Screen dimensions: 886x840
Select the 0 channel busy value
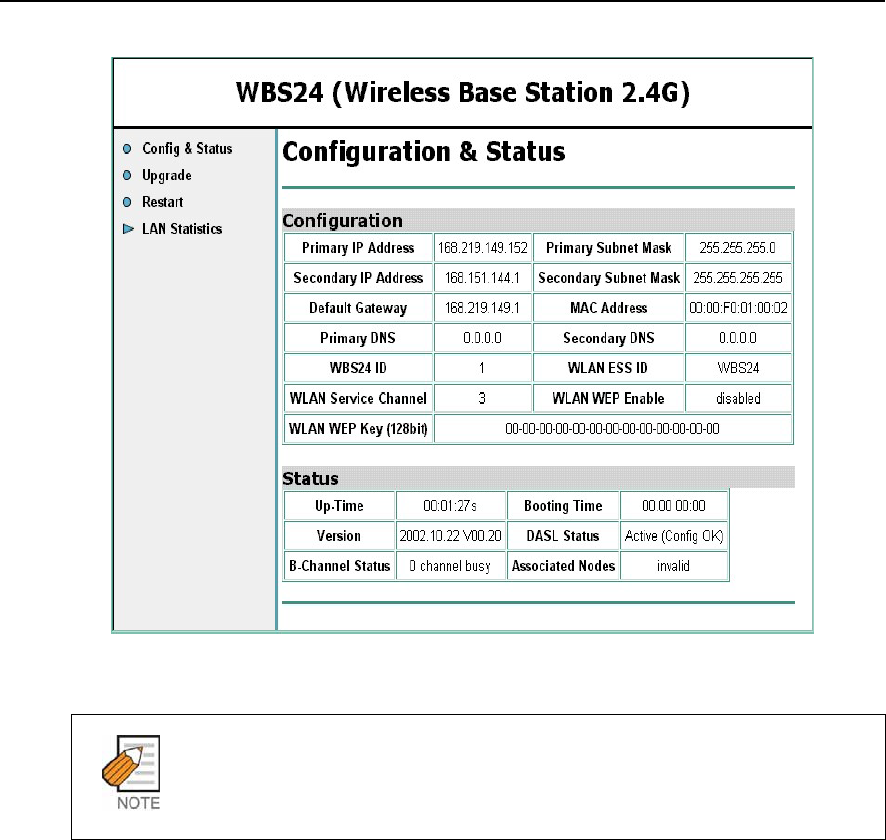450,565
